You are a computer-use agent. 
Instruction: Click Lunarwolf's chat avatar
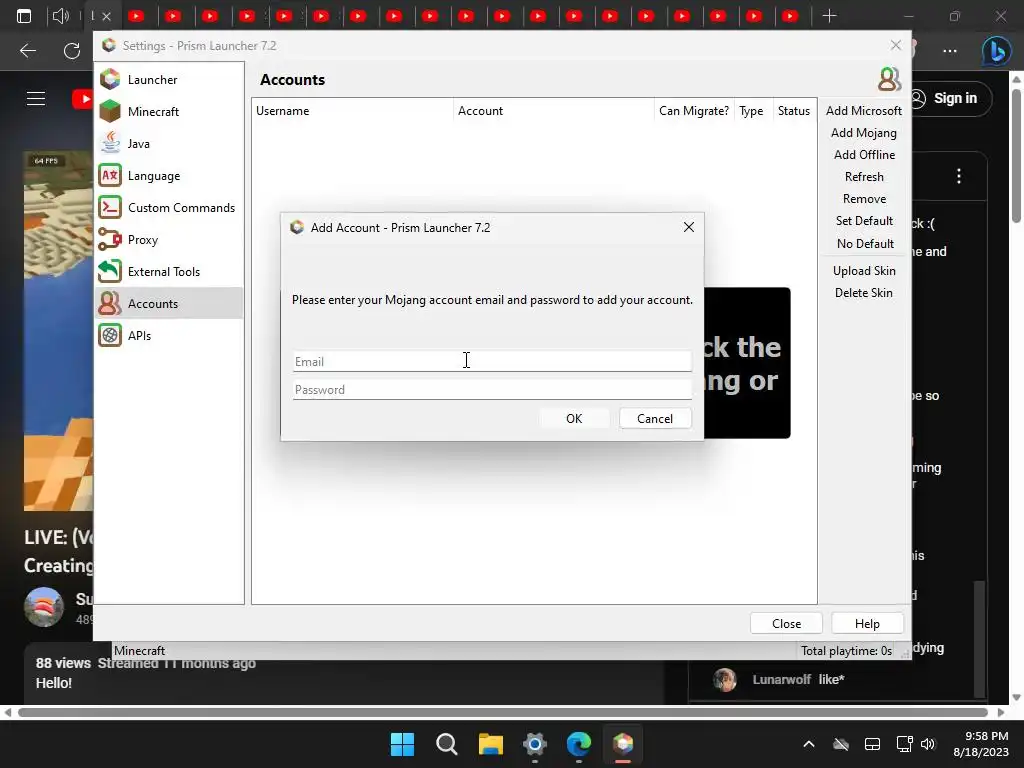(x=725, y=680)
